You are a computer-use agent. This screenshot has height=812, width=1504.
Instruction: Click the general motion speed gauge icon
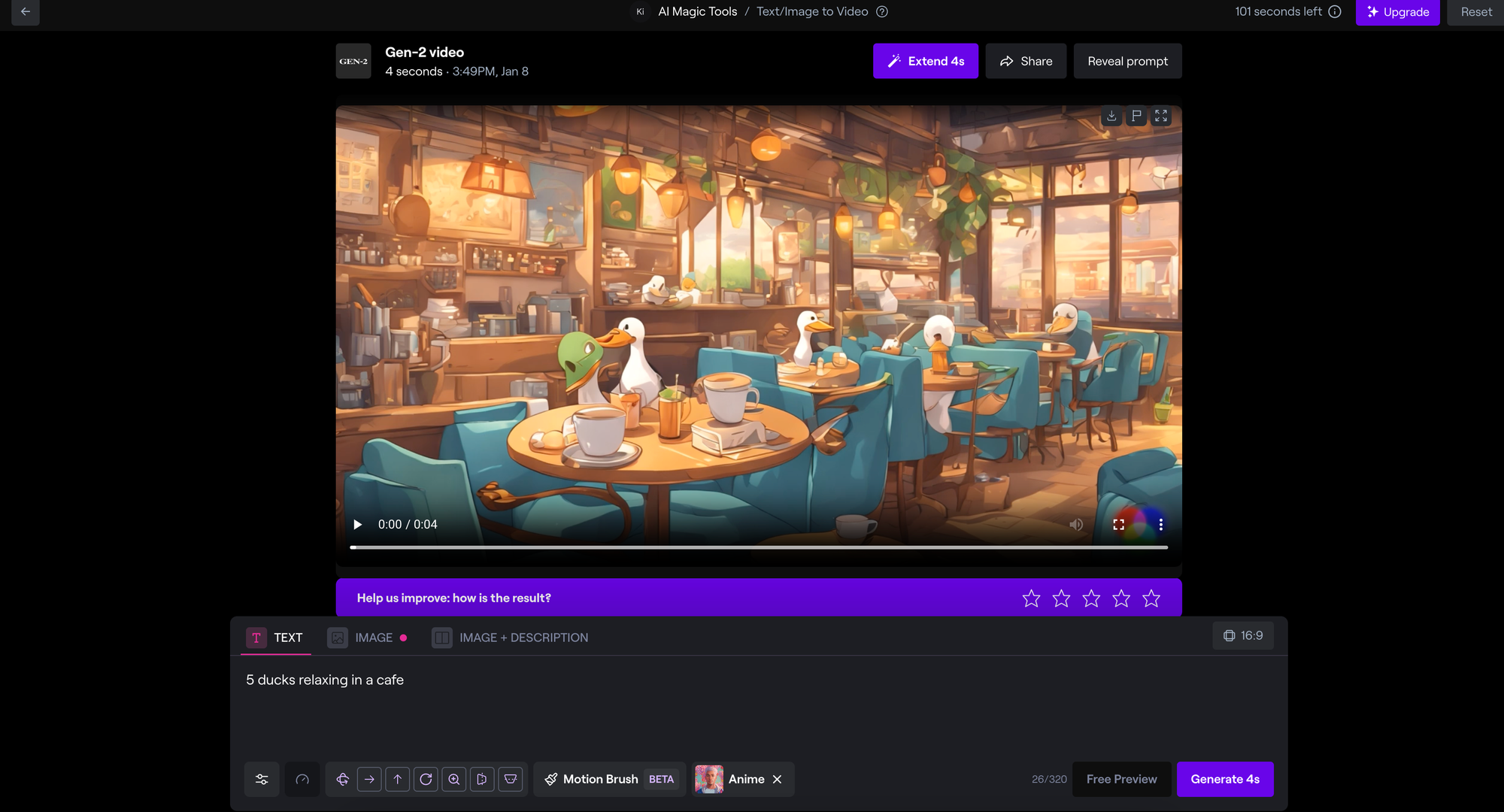[302, 779]
